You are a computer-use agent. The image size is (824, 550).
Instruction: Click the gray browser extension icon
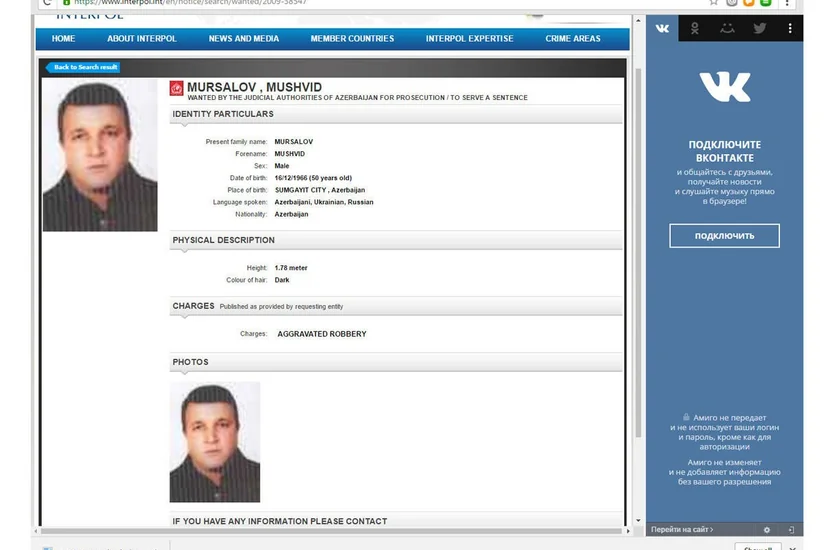pyautogui.click(x=732, y=3)
